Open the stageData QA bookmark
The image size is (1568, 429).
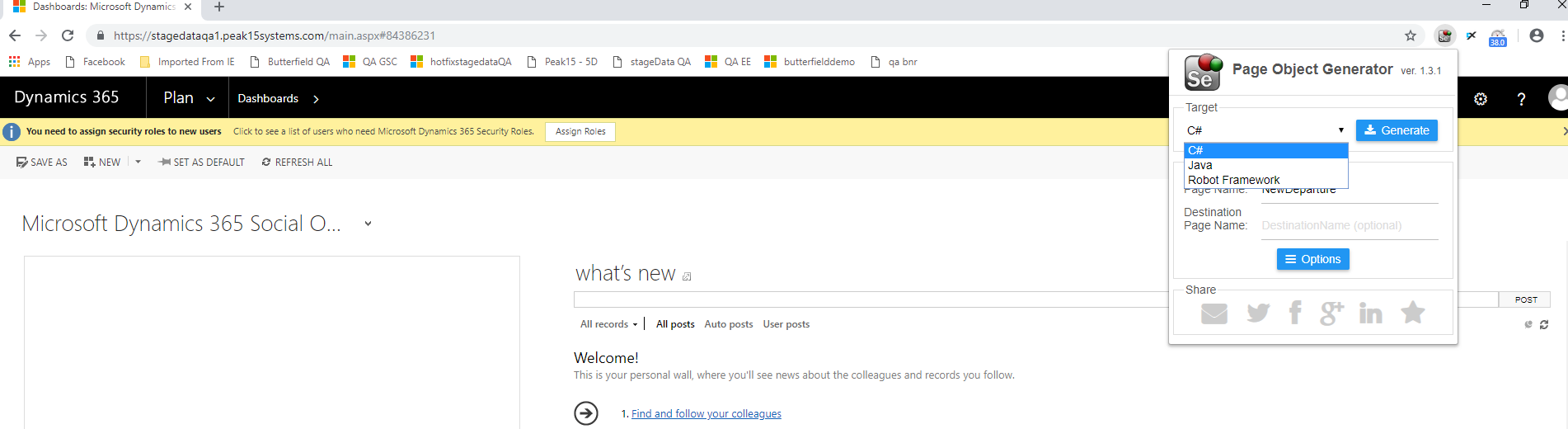[x=651, y=62]
